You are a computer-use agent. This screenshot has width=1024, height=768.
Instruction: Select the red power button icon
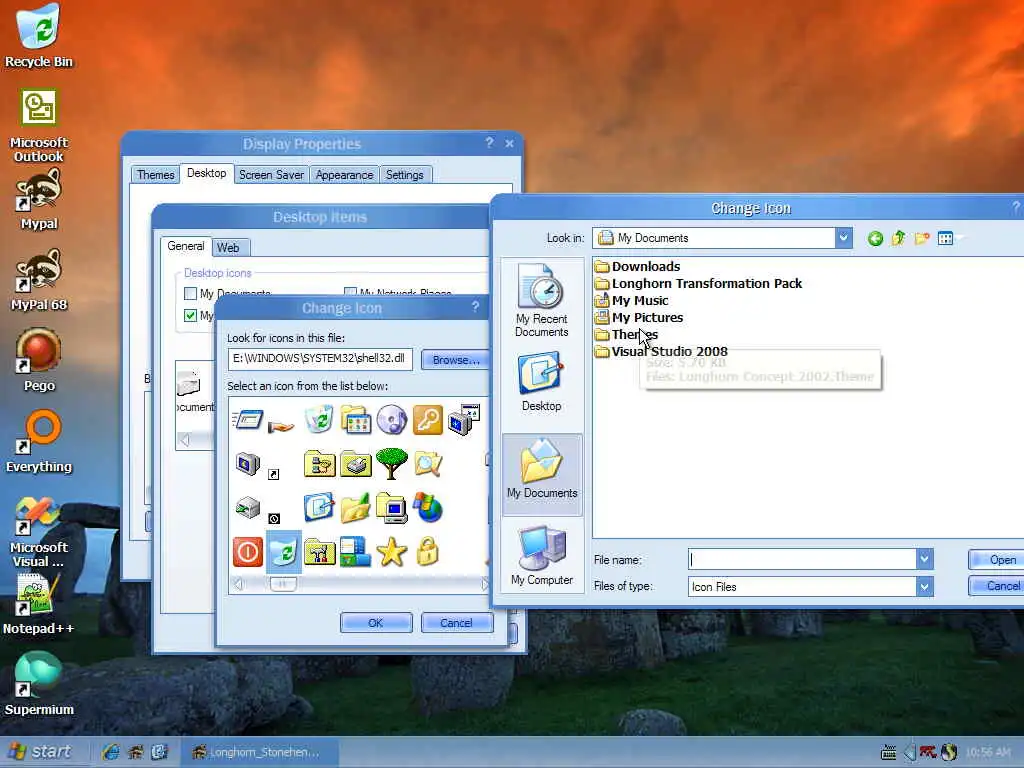[x=248, y=552]
